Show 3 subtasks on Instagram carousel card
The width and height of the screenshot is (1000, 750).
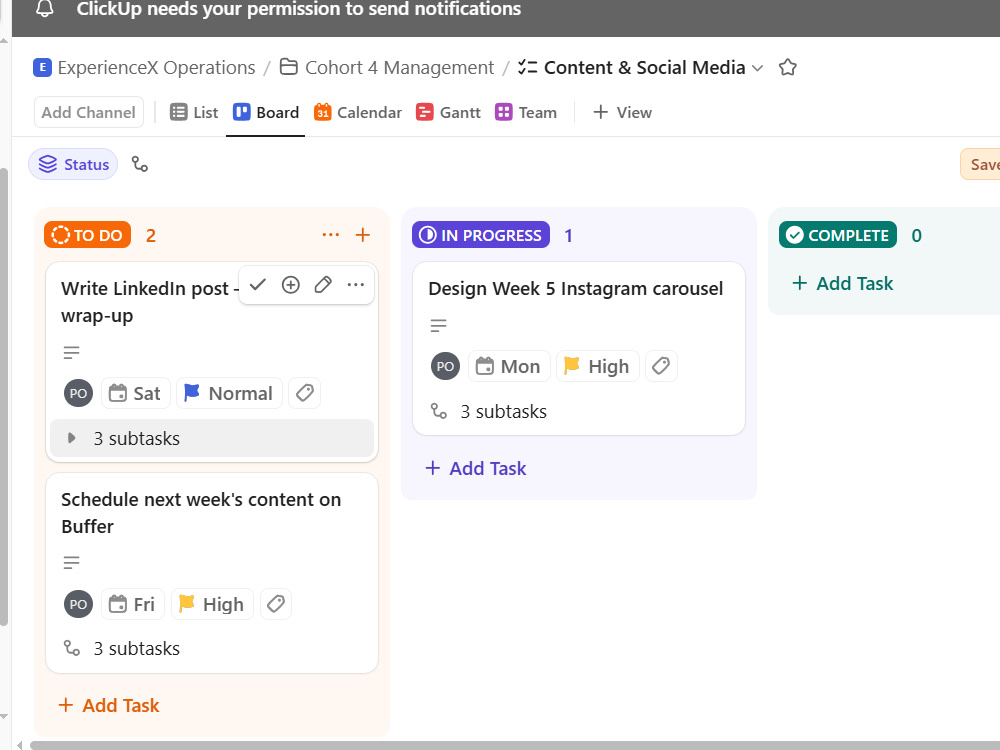(489, 411)
